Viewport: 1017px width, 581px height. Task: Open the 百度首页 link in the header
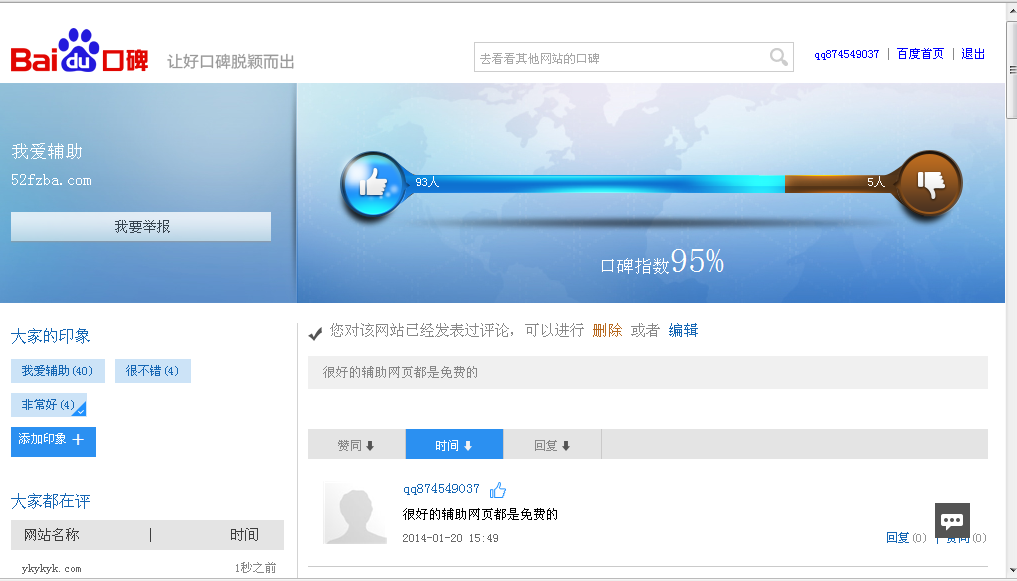click(x=920, y=54)
